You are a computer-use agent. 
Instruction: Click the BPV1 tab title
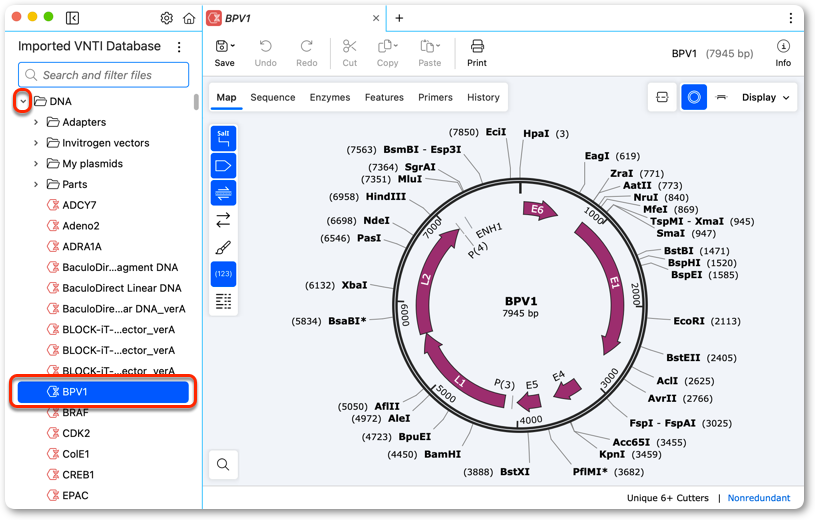pos(238,18)
